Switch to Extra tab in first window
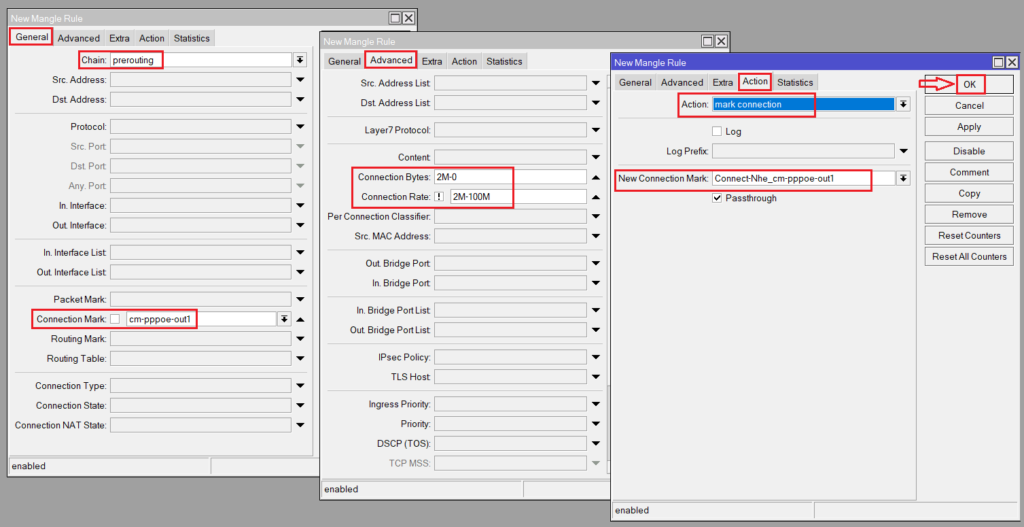Image resolution: width=1024 pixels, height=527 pixels. coord(119,38)
